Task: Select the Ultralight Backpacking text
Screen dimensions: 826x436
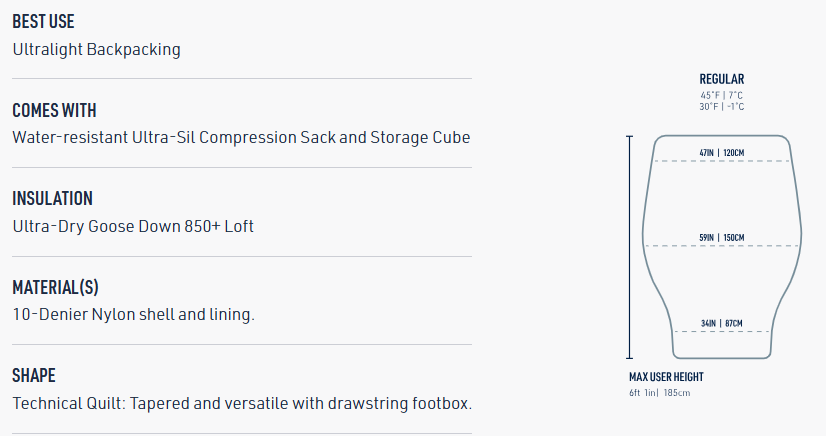Action: click(x=97, y=49)
